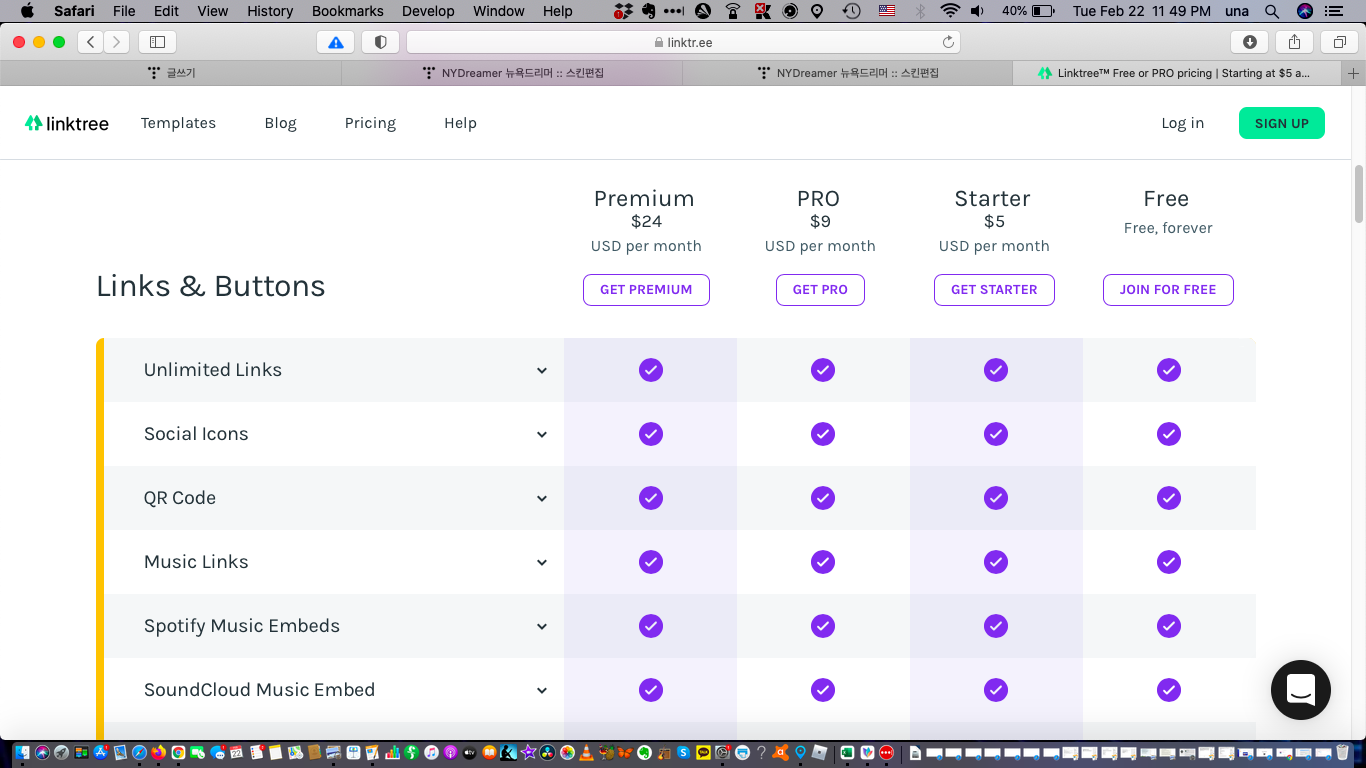
Task: Show Safari tab overview
Action: pyautogui.click(x=1339, y=42)
